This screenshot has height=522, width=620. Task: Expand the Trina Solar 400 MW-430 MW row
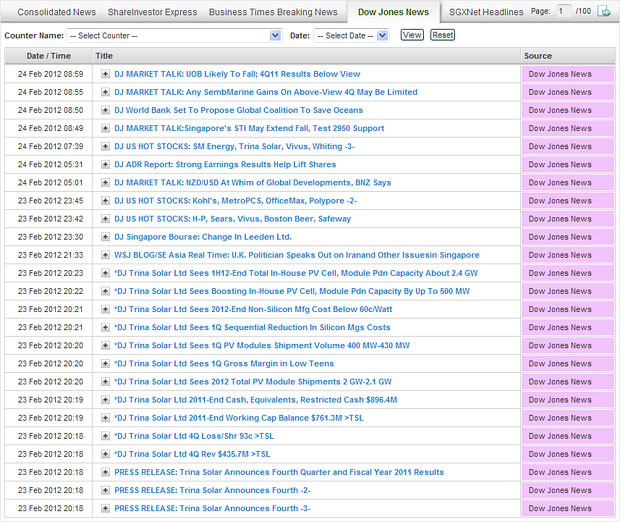(105, 345)
